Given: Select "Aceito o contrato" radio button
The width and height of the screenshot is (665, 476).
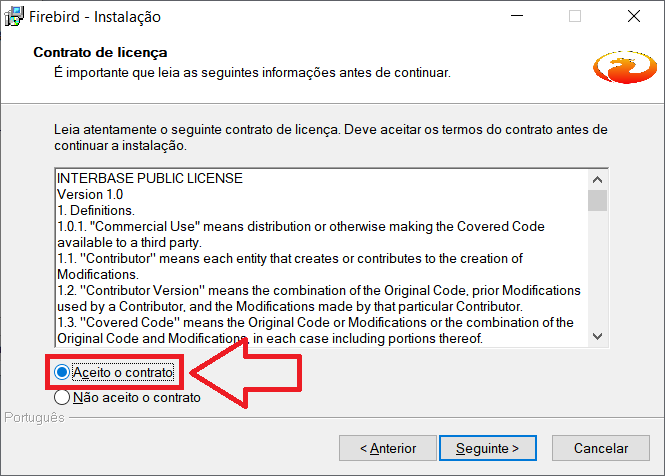Looking at the screenshot, I should (x=62, y=372).
